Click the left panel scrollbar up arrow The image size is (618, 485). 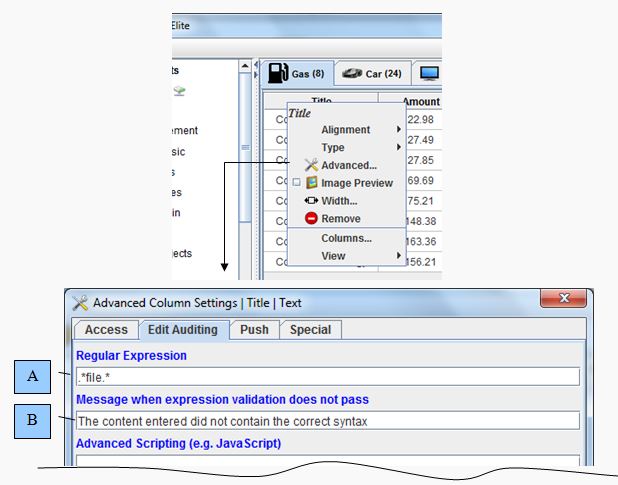tap(246, 66)
